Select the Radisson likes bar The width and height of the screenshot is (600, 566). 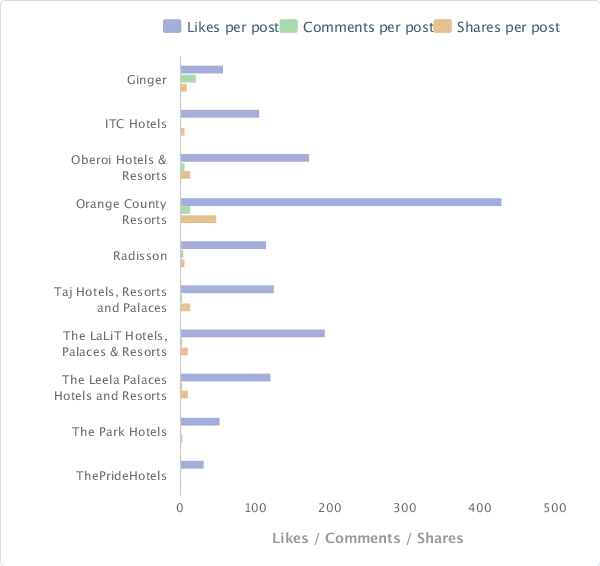click(x=223, y=245)
